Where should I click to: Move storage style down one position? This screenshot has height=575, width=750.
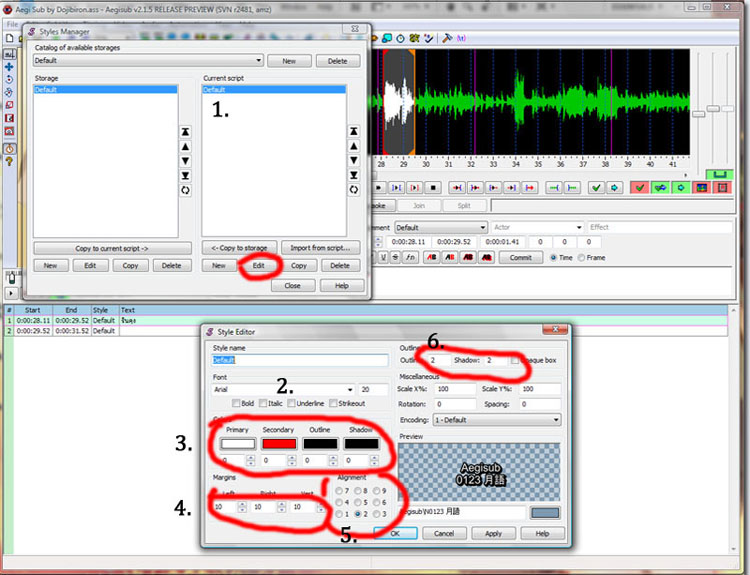[185, 161]
